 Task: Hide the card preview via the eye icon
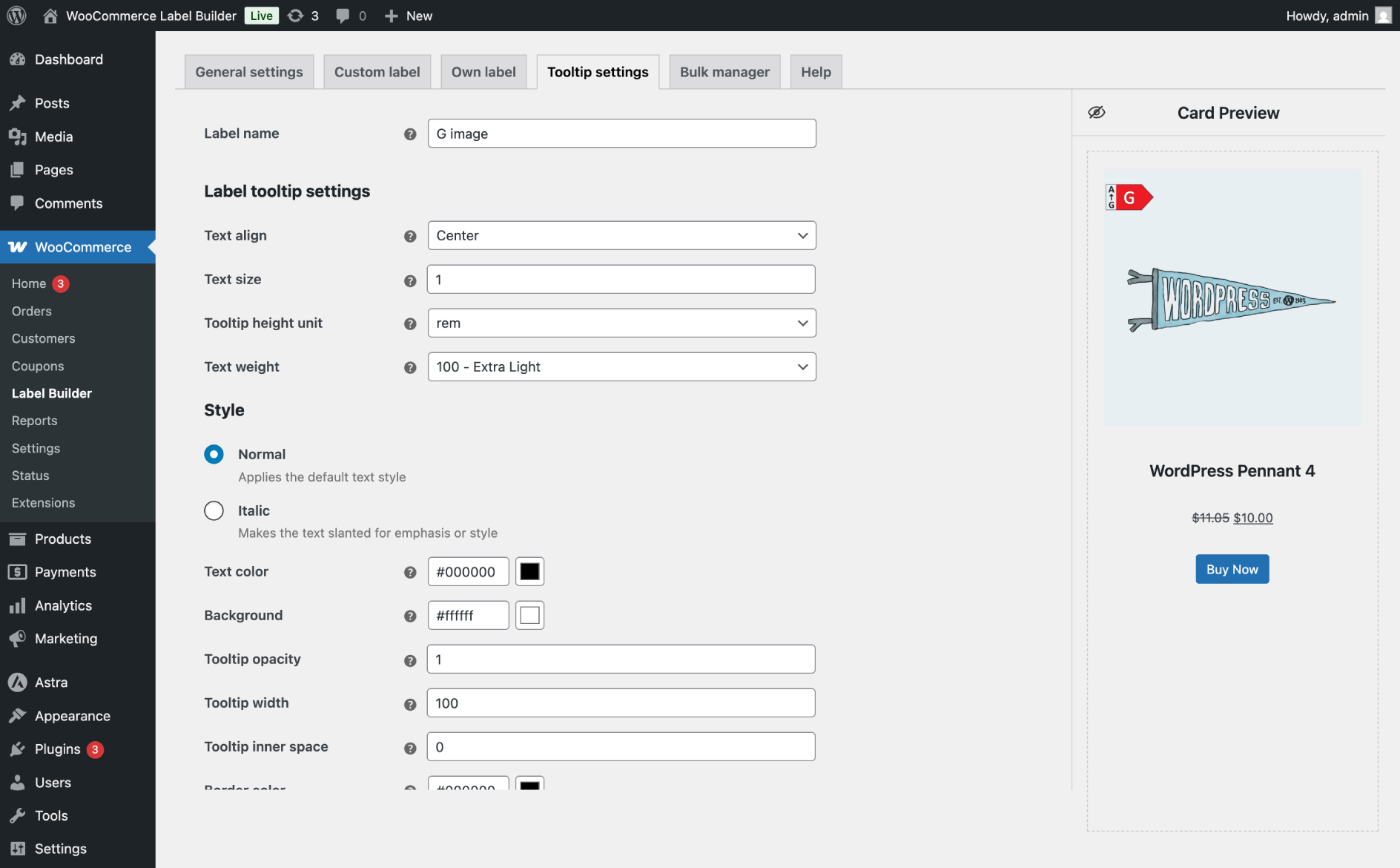1097,112
